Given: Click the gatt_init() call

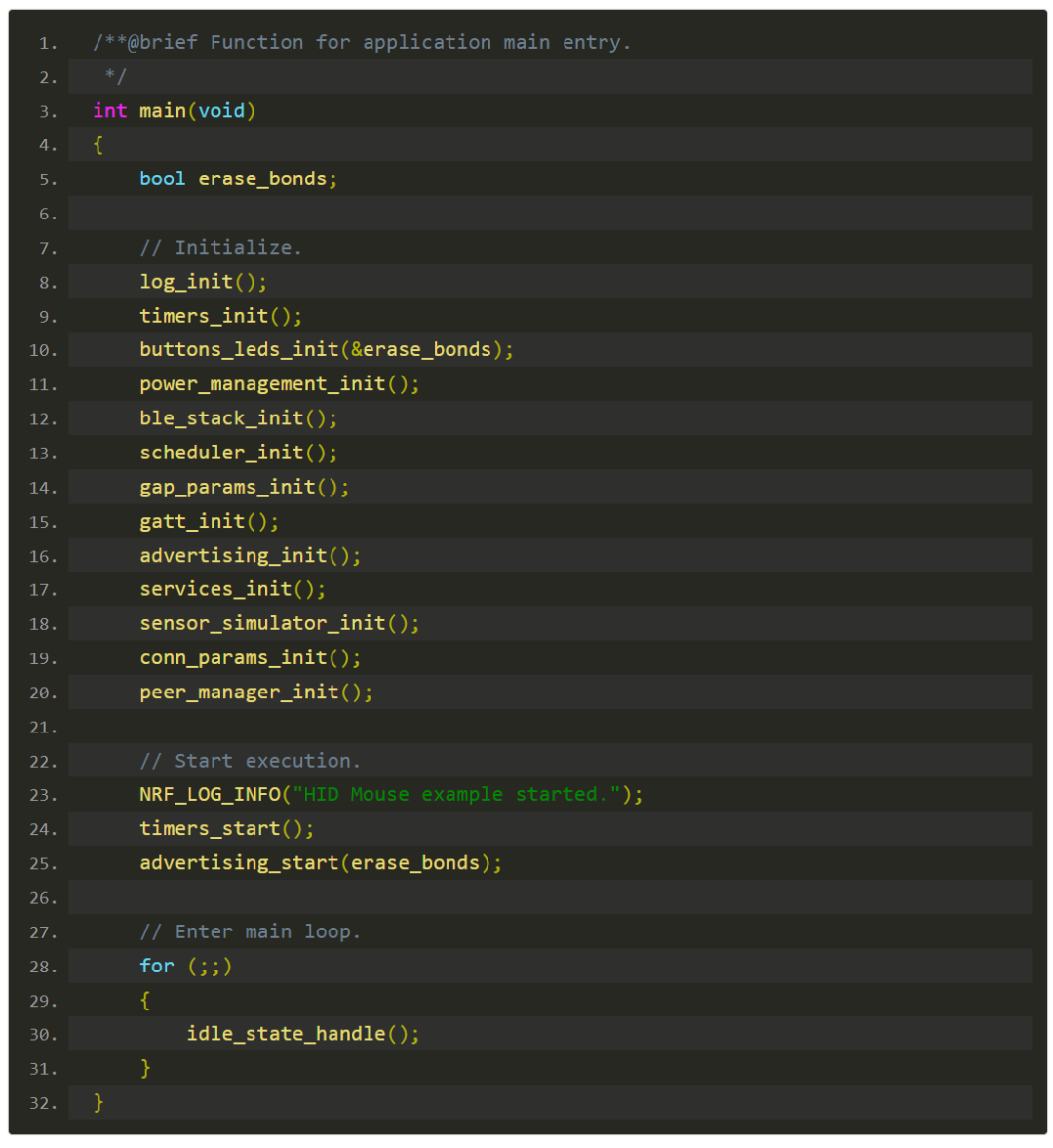Looking at the screenshot, I should pos(210,521).
